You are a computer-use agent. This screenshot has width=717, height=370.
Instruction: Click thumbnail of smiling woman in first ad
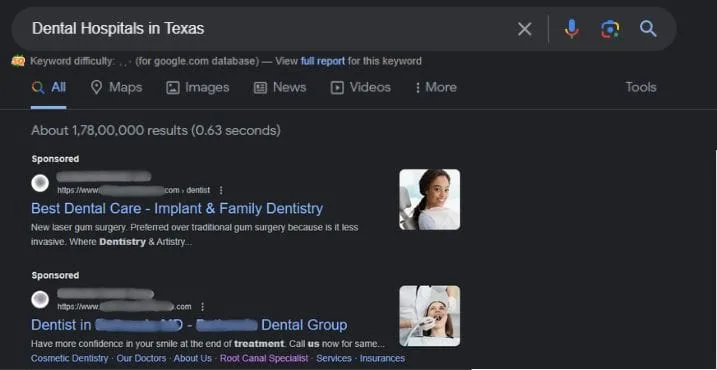point(430,199)
